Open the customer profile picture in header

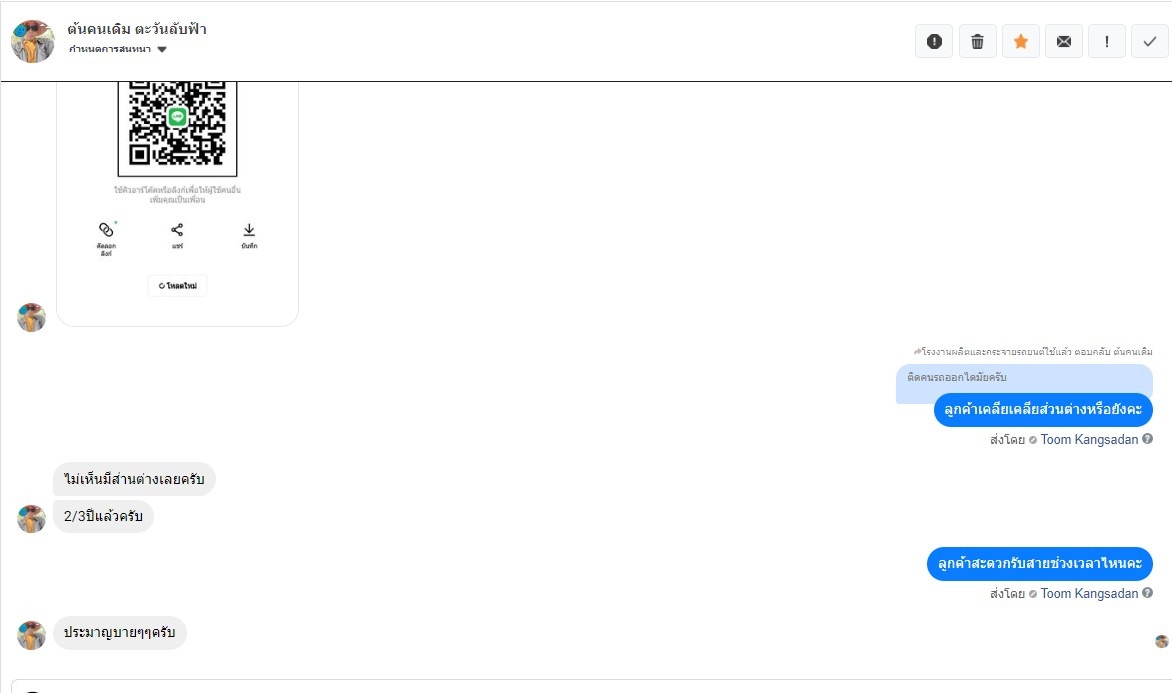coord(33,41)
